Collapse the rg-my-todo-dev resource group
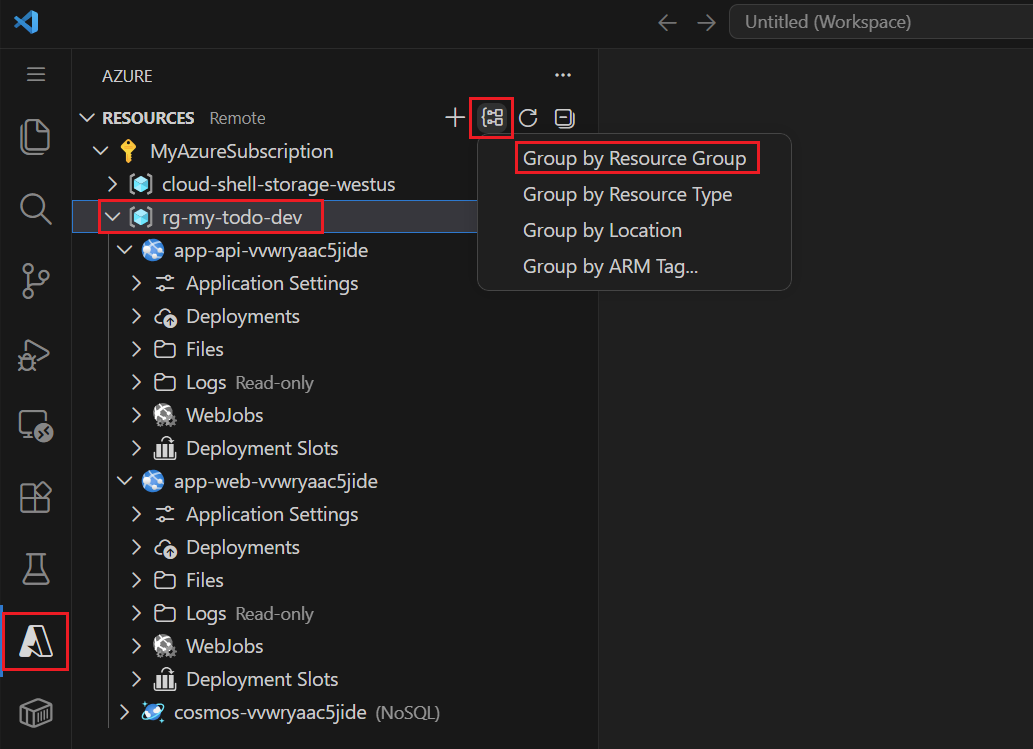This screenshot has width=1033, height=749. (x=112, y=216)
